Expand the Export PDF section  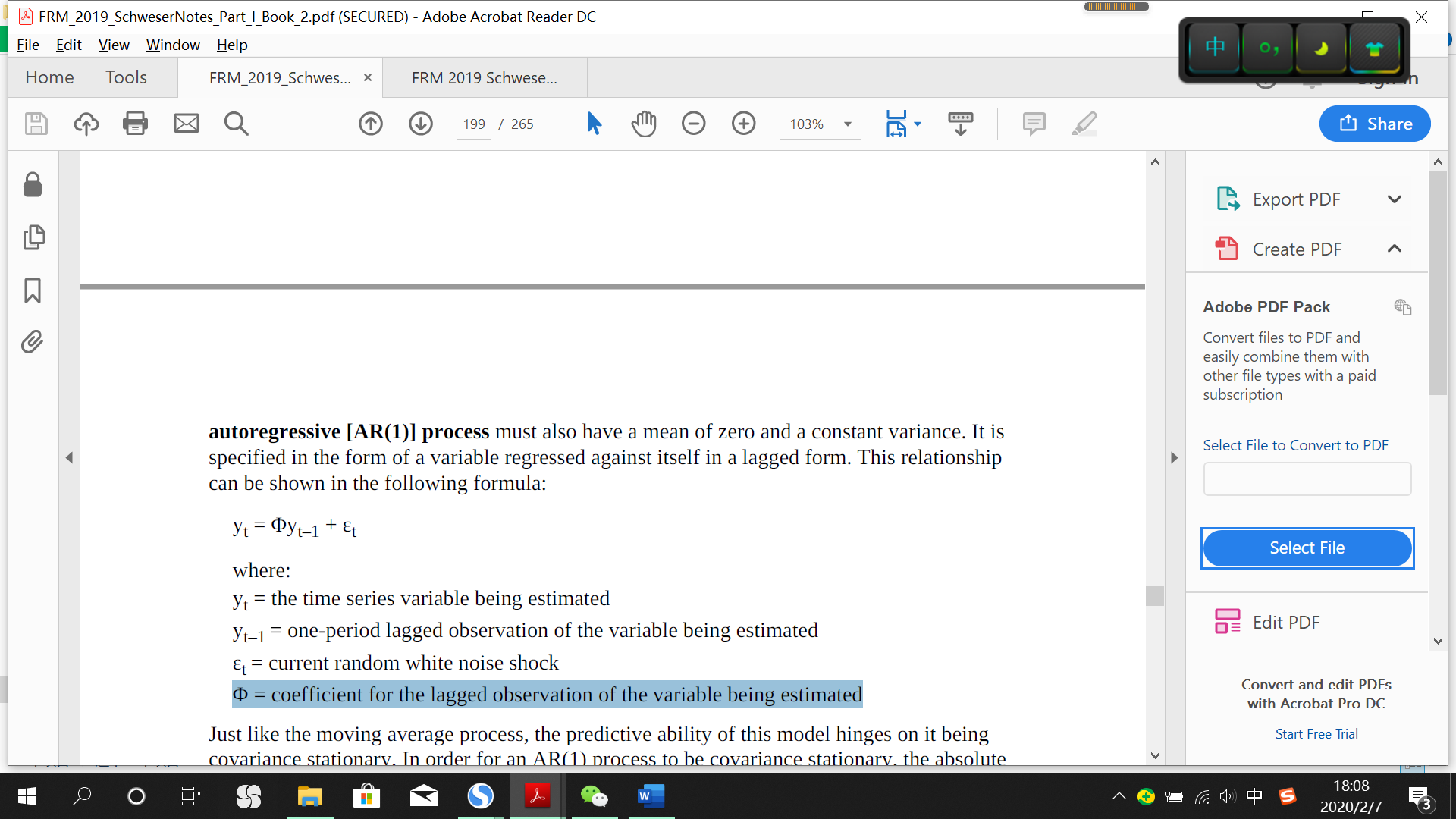1394,199
